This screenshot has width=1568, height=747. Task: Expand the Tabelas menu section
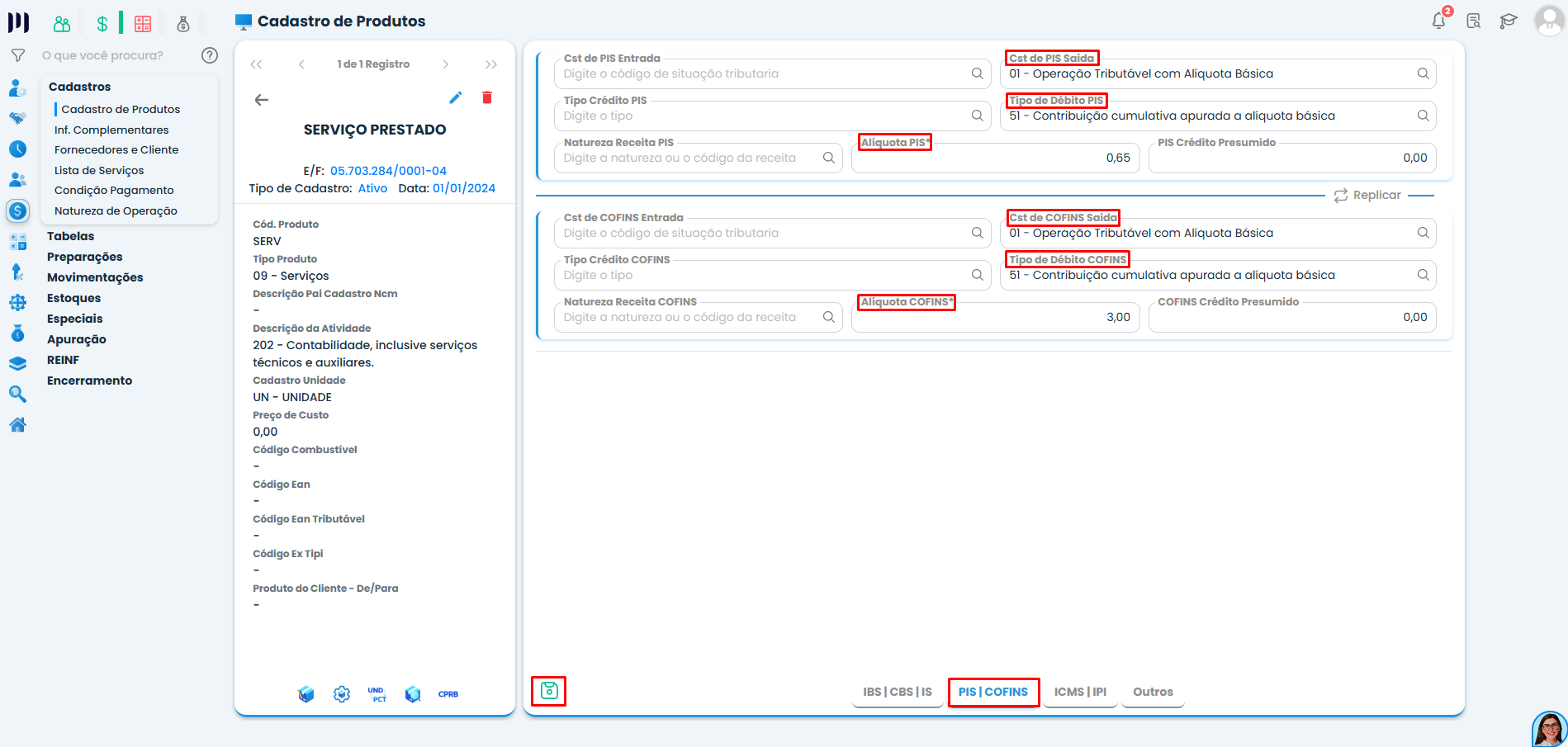(x=71, y=236)
